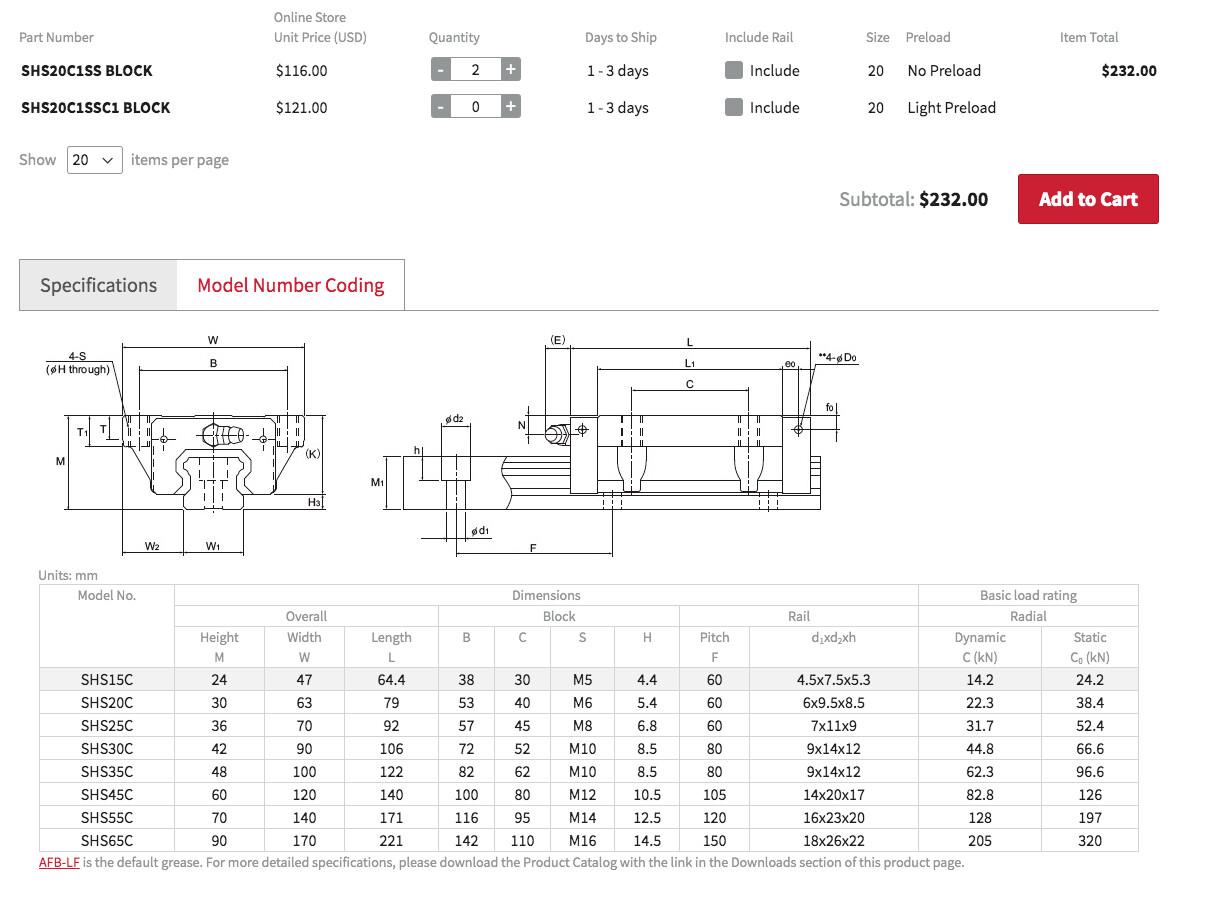Click the SHS45C model row label

tap(107, 795)
